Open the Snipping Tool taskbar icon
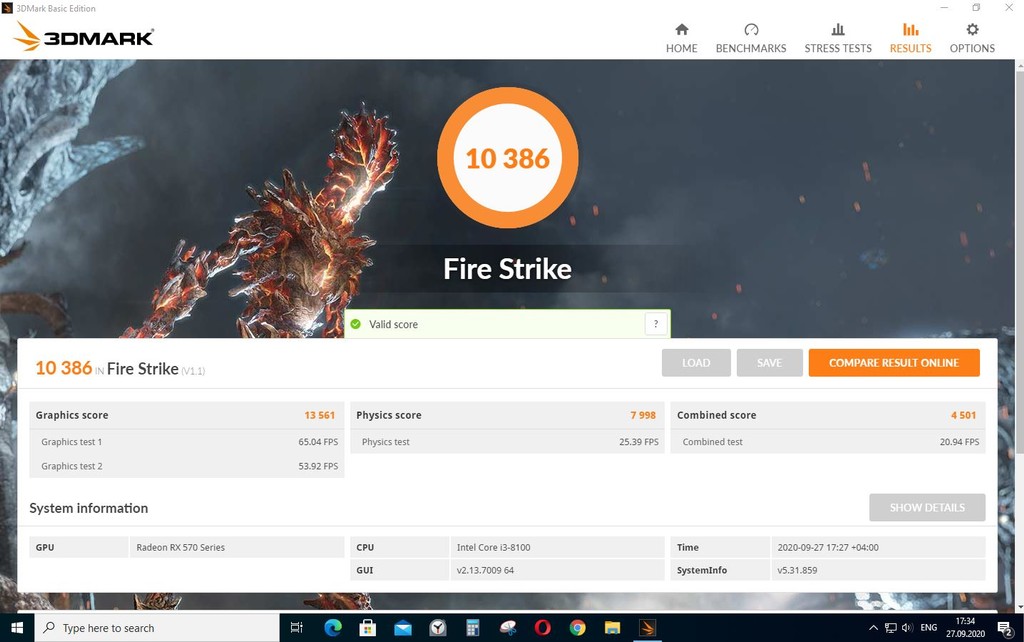 point(507,628)
